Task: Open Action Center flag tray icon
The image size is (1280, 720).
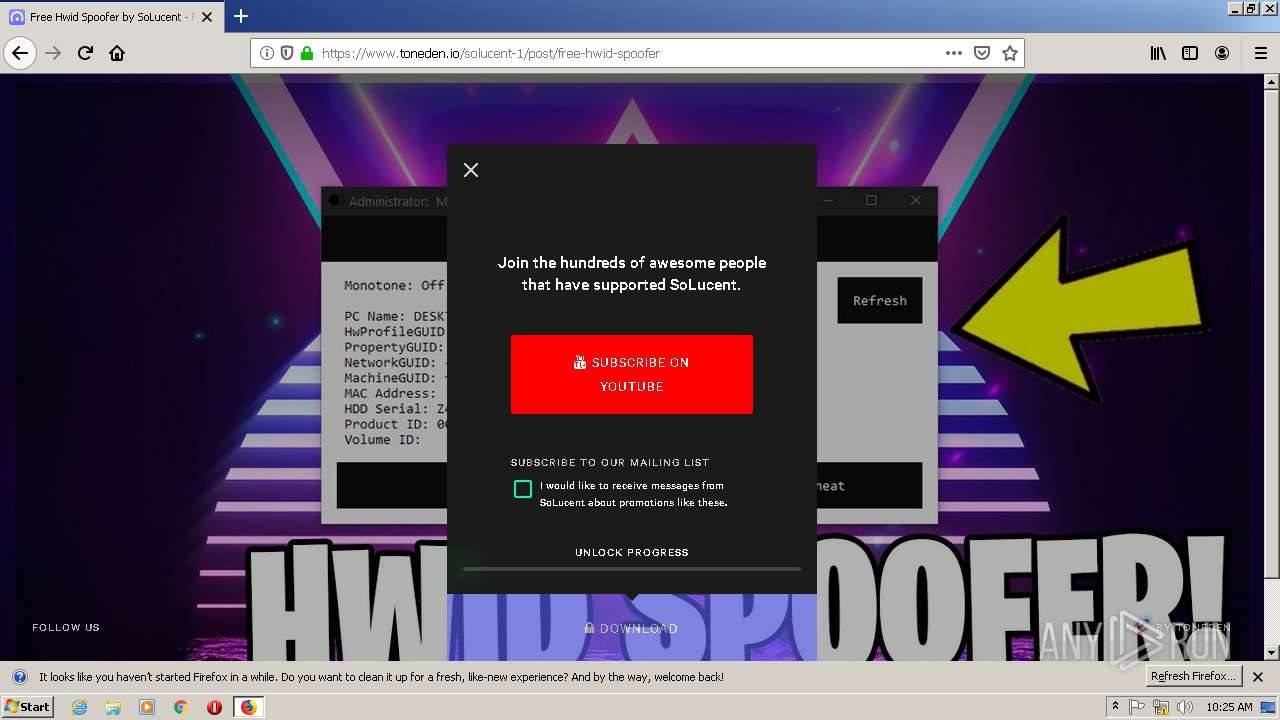Action: pyautogui.click(x=1137, y=707)
